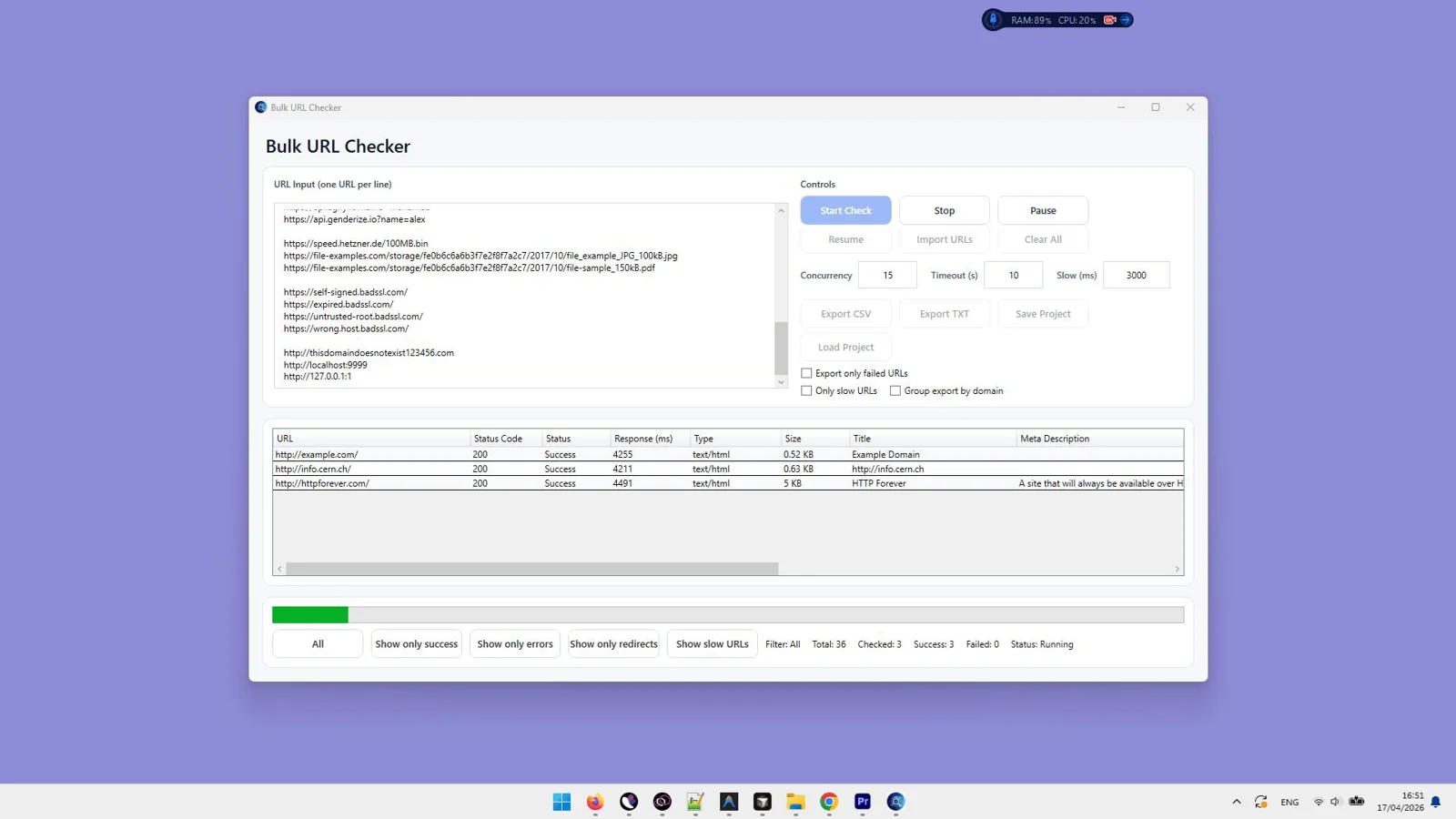Click the recording icon in RAM/CPU widget
Viewport: 1456px width, 819px height.
pyautogui.click(x=1109, y=20)
